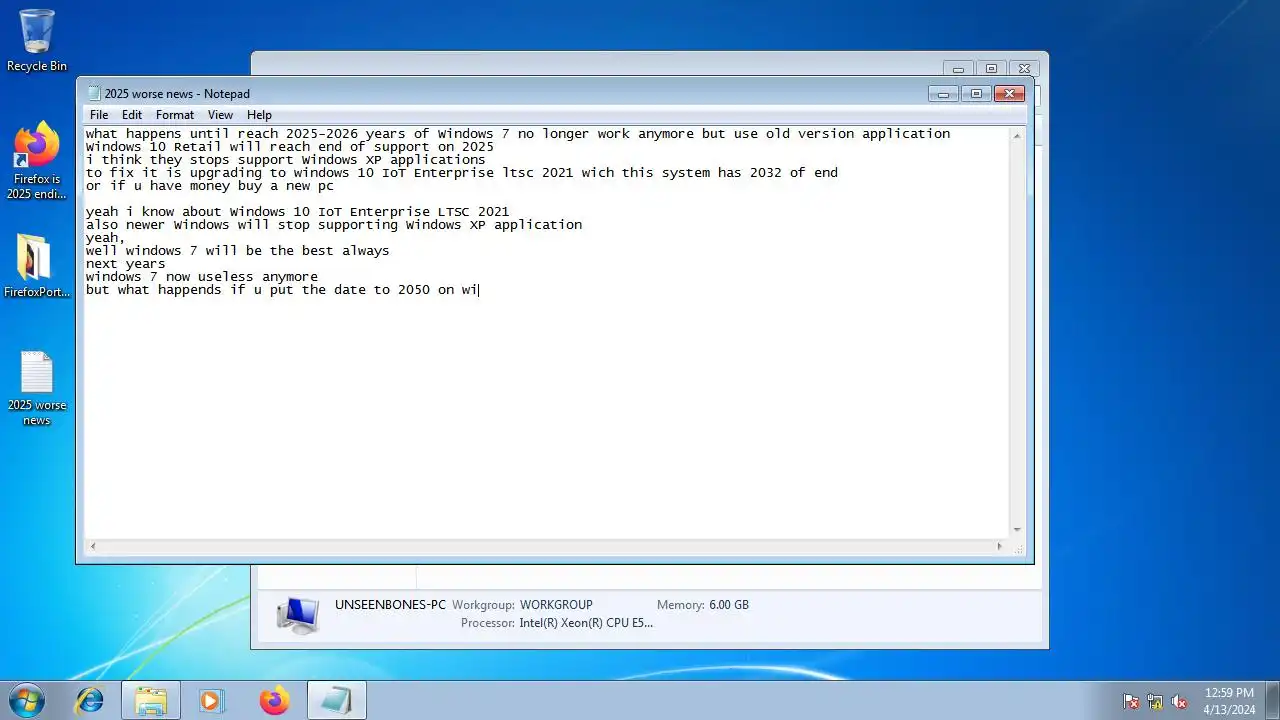Switch to the Notepad taskbar button
The image size is (1280, 720).
click(336, 700)
